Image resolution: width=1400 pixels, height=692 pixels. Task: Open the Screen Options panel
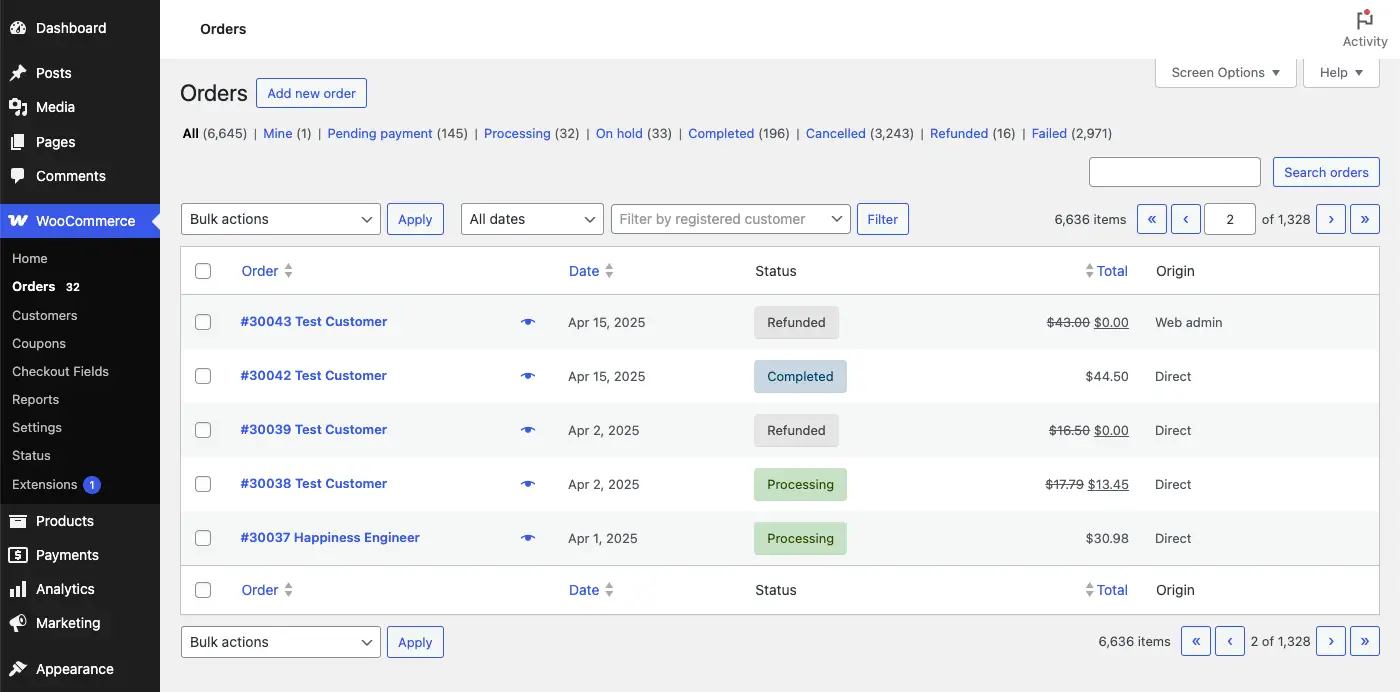[1224, 72]
